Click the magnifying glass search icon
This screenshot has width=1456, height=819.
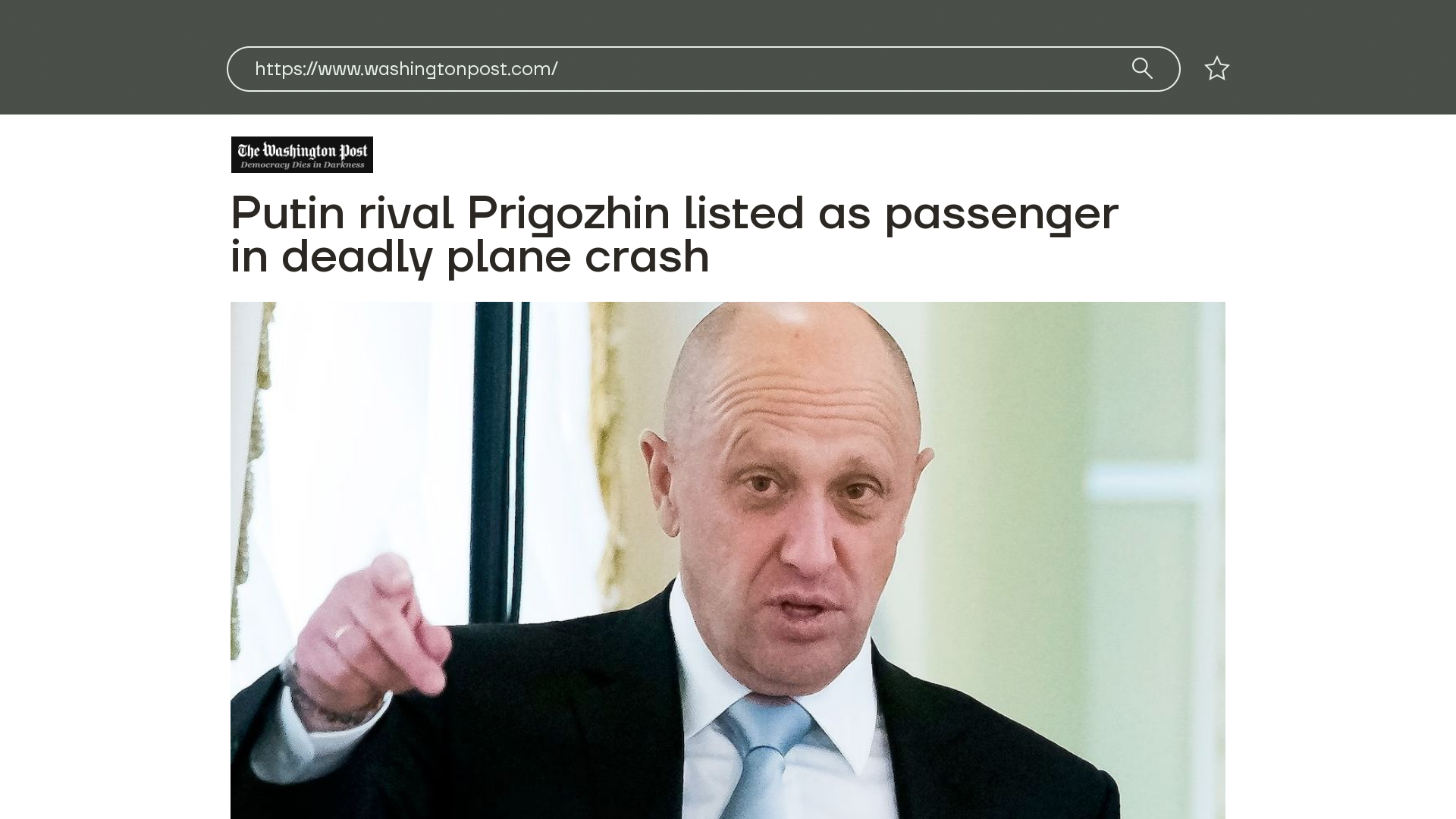pyautogui.click(x=1142, y=68)
